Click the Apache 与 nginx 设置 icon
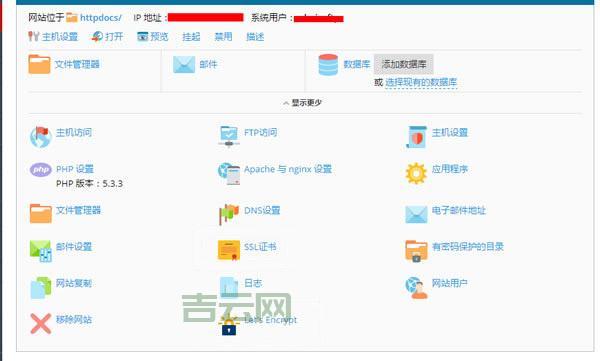This screenshot has height=361, width=600. coord(229,173)
